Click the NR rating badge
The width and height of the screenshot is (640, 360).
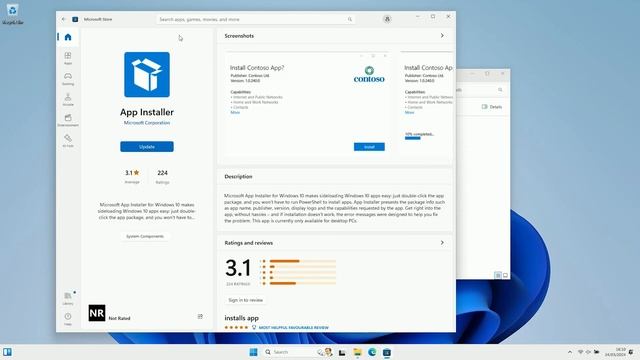(x=97, y=313)
